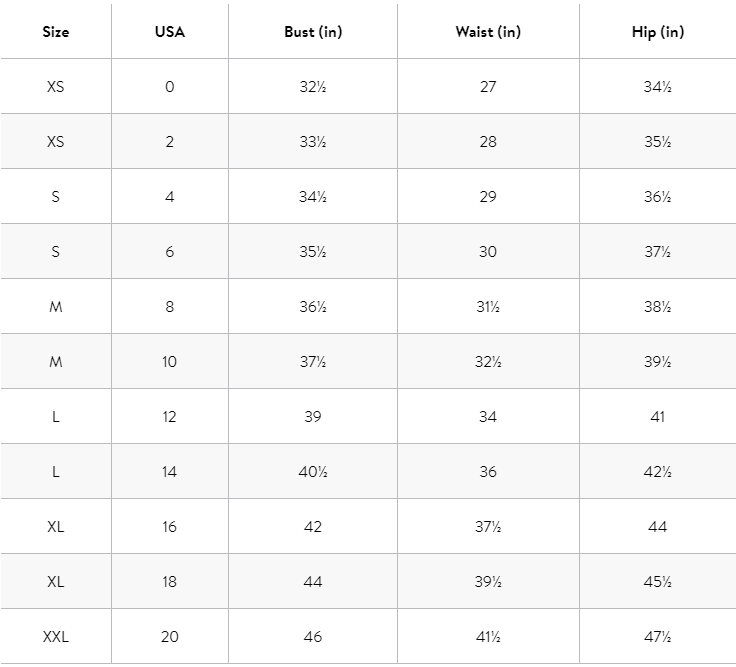
Task: Click the bust value 39 cell
Action: point(313,417)
